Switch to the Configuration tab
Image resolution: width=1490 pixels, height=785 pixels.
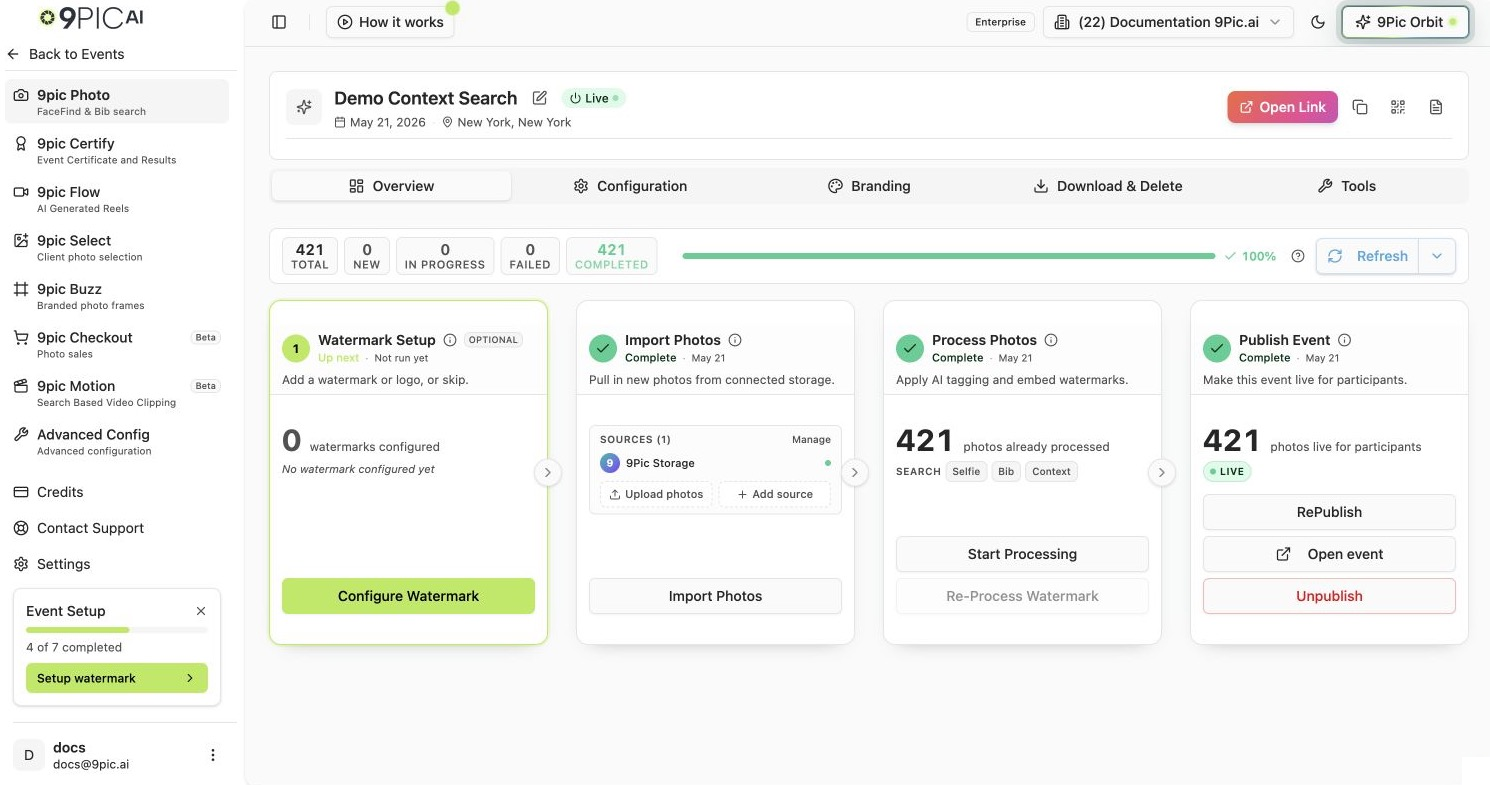tap(630, 186)
